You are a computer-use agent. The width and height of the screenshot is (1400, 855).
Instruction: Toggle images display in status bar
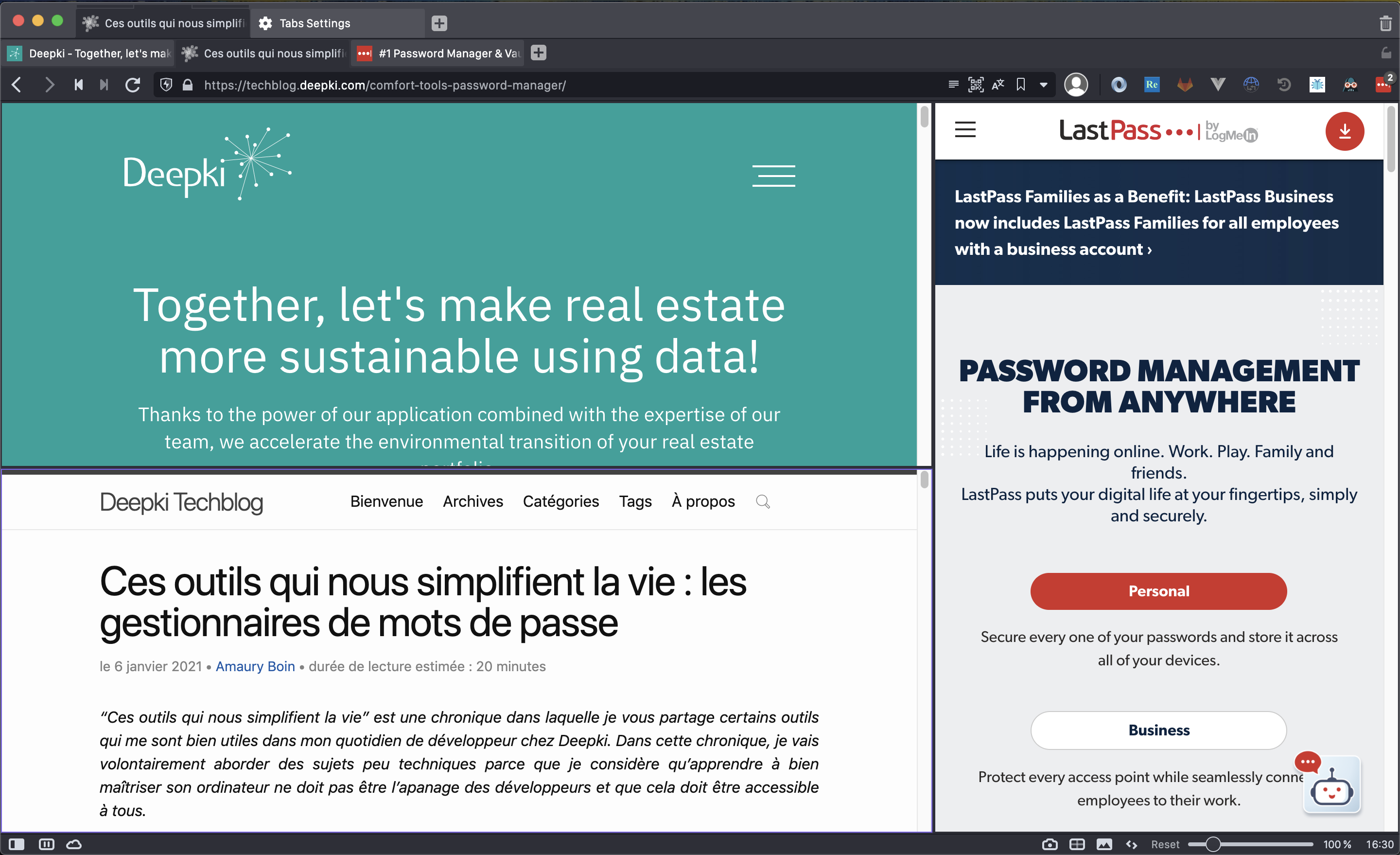click(1104, 844)
